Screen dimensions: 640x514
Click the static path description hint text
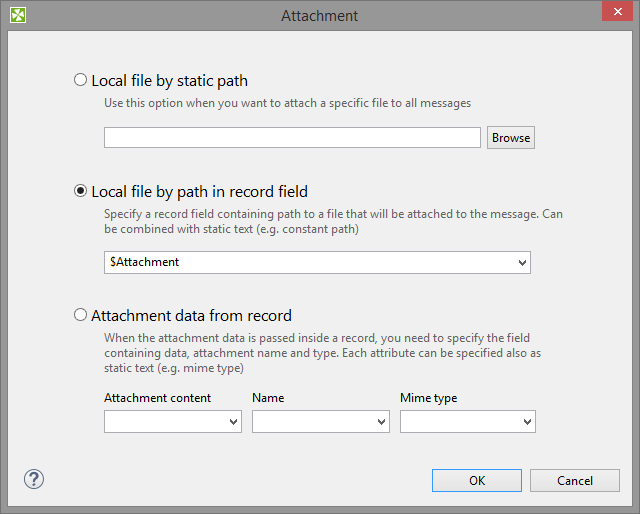(287, 103)
